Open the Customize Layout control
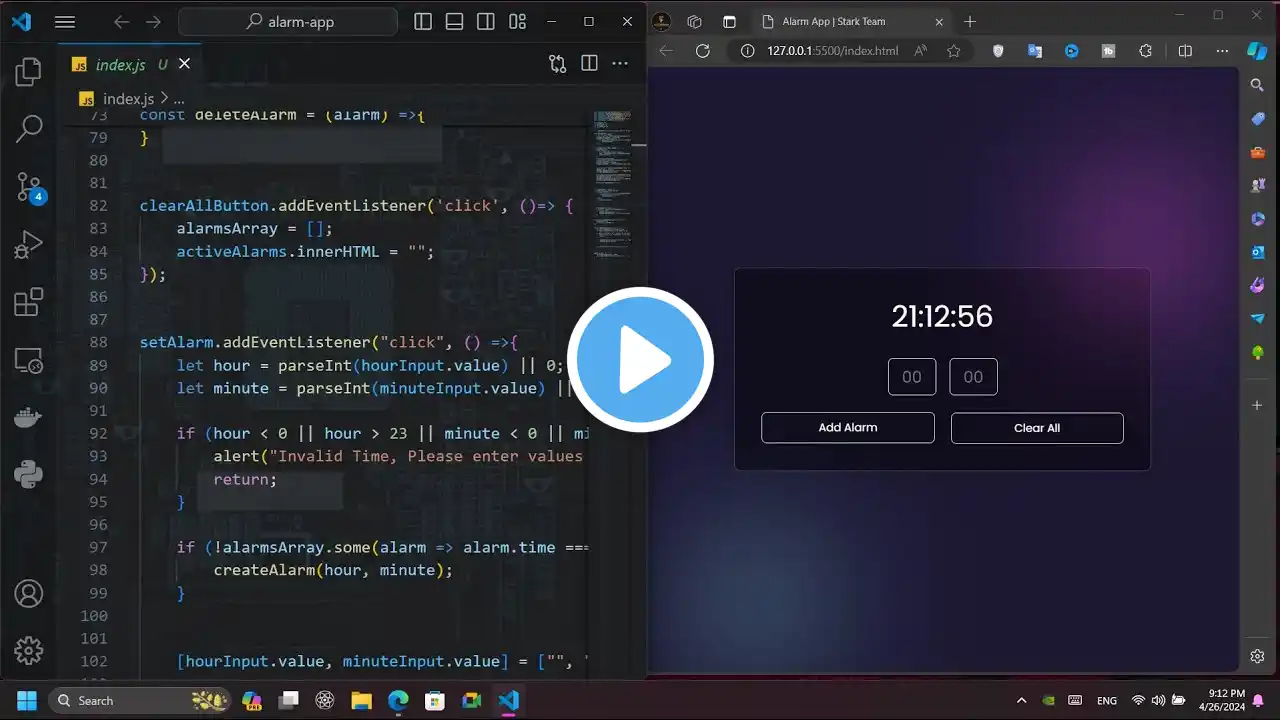Screen dimensions: 1280x720 (x=517, y=22)
